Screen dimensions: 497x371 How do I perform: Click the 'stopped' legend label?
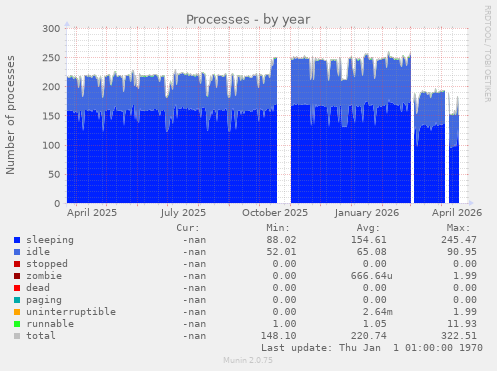tap(47, 264)
